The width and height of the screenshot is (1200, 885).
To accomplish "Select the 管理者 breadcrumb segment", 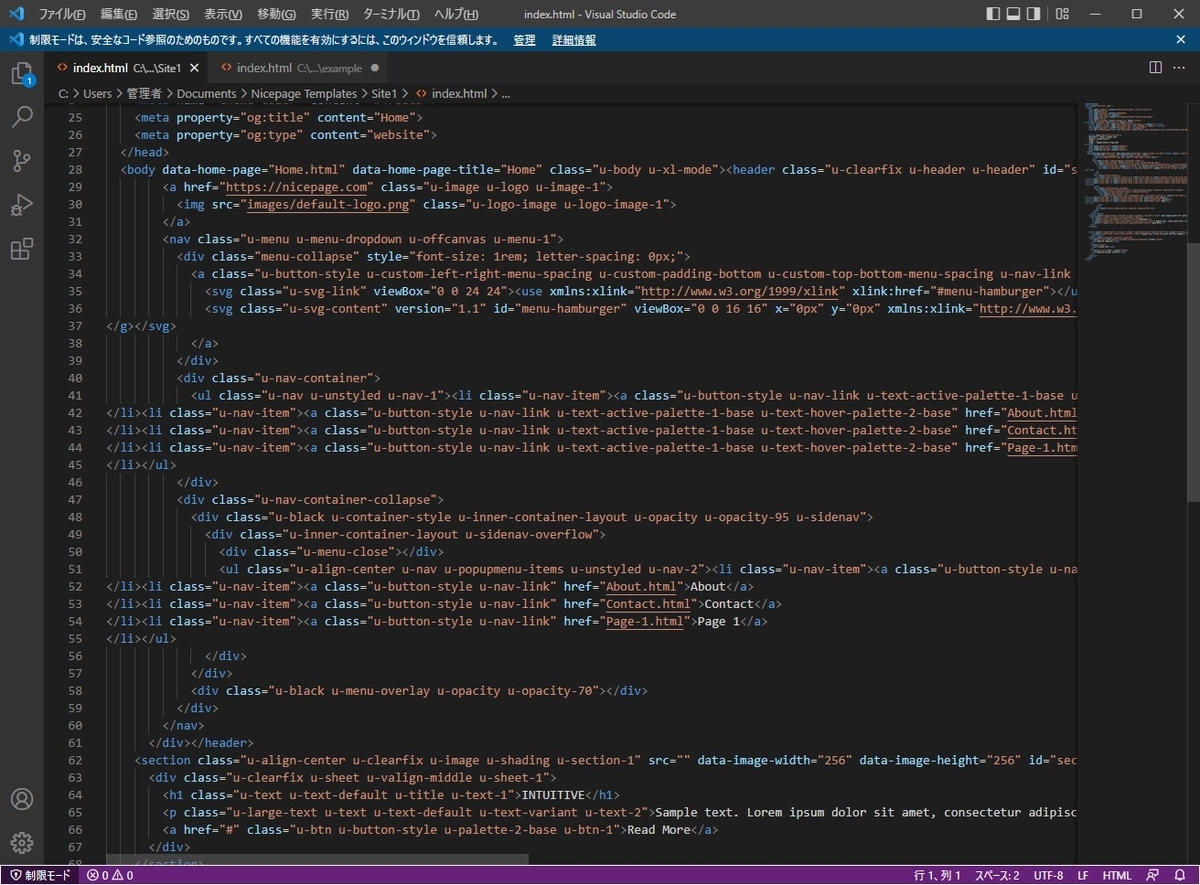I will 144,93.
